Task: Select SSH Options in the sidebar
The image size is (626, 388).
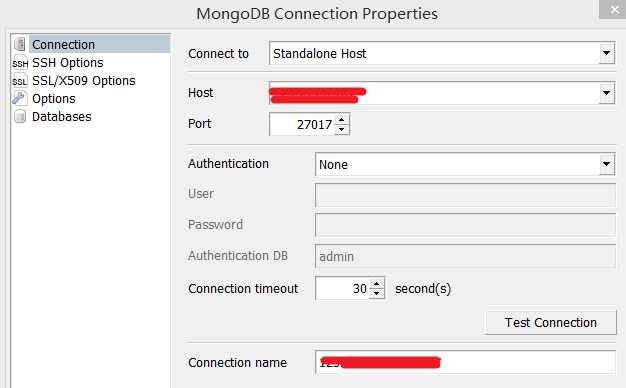Action: point(67,63)
